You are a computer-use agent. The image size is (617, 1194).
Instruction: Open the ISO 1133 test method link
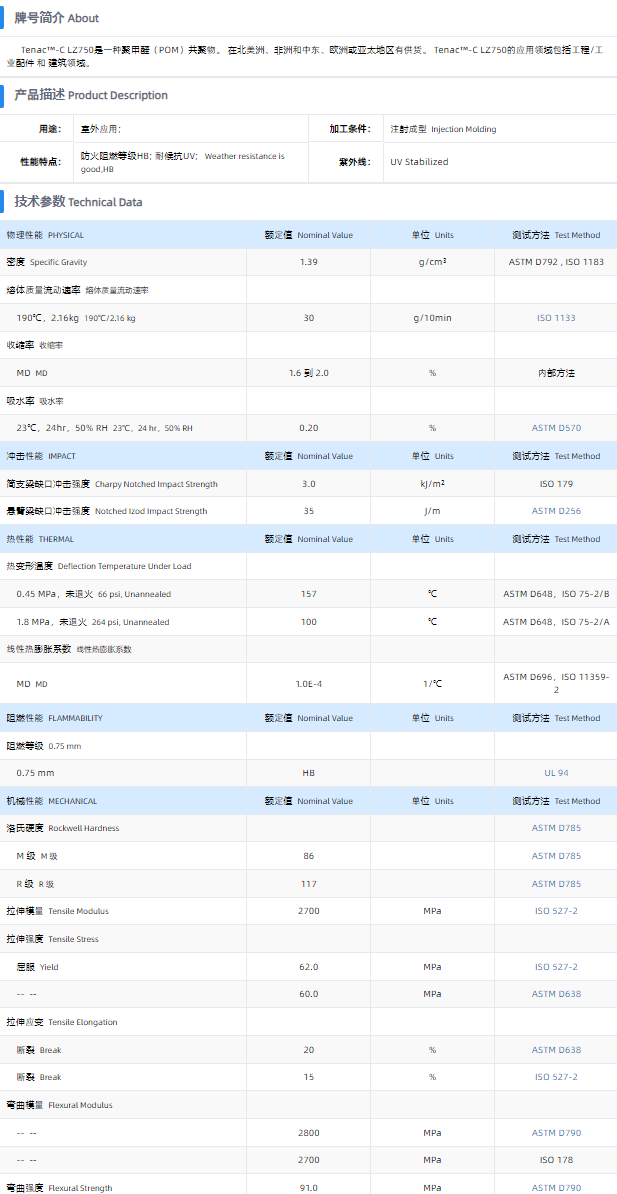[x=556, y=318]
